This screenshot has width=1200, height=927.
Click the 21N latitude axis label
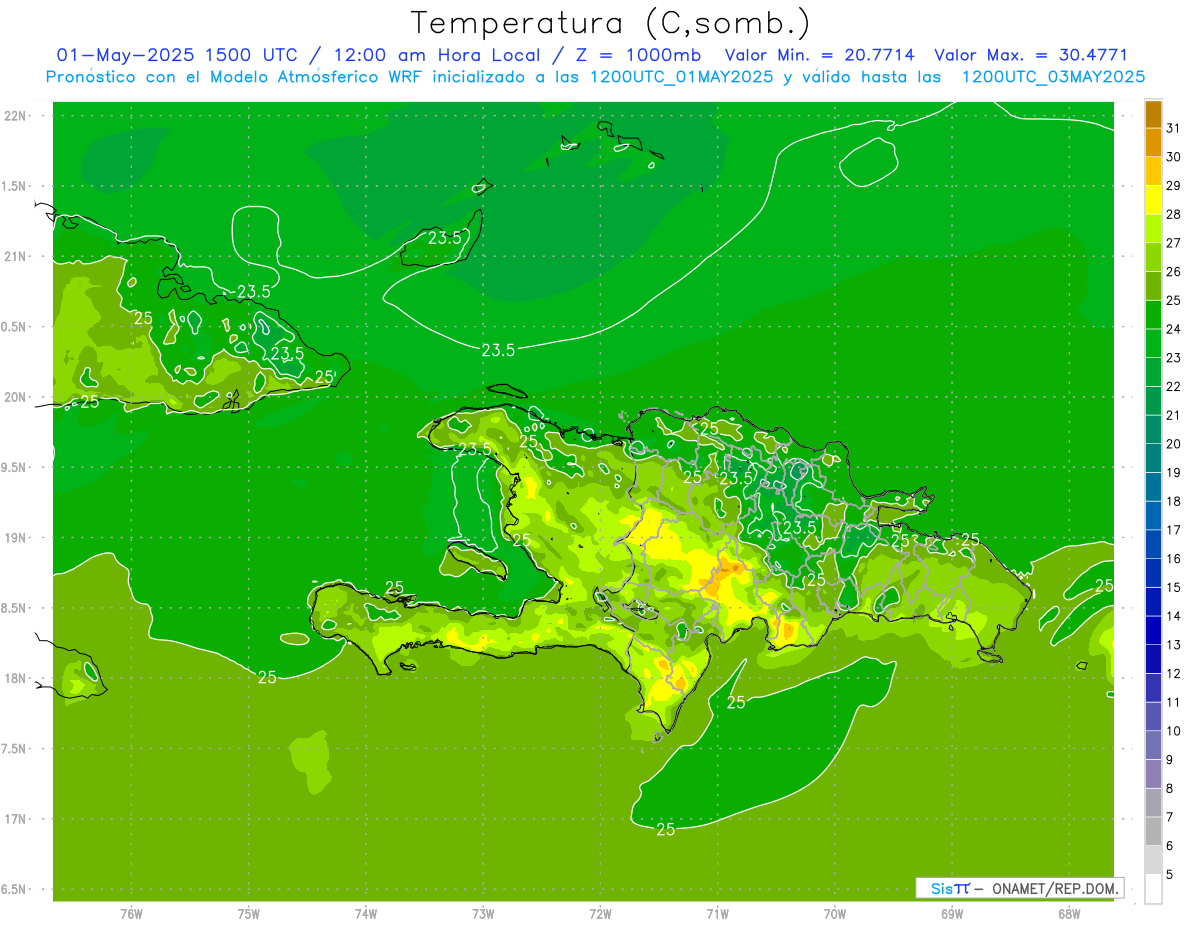[16, 257]
